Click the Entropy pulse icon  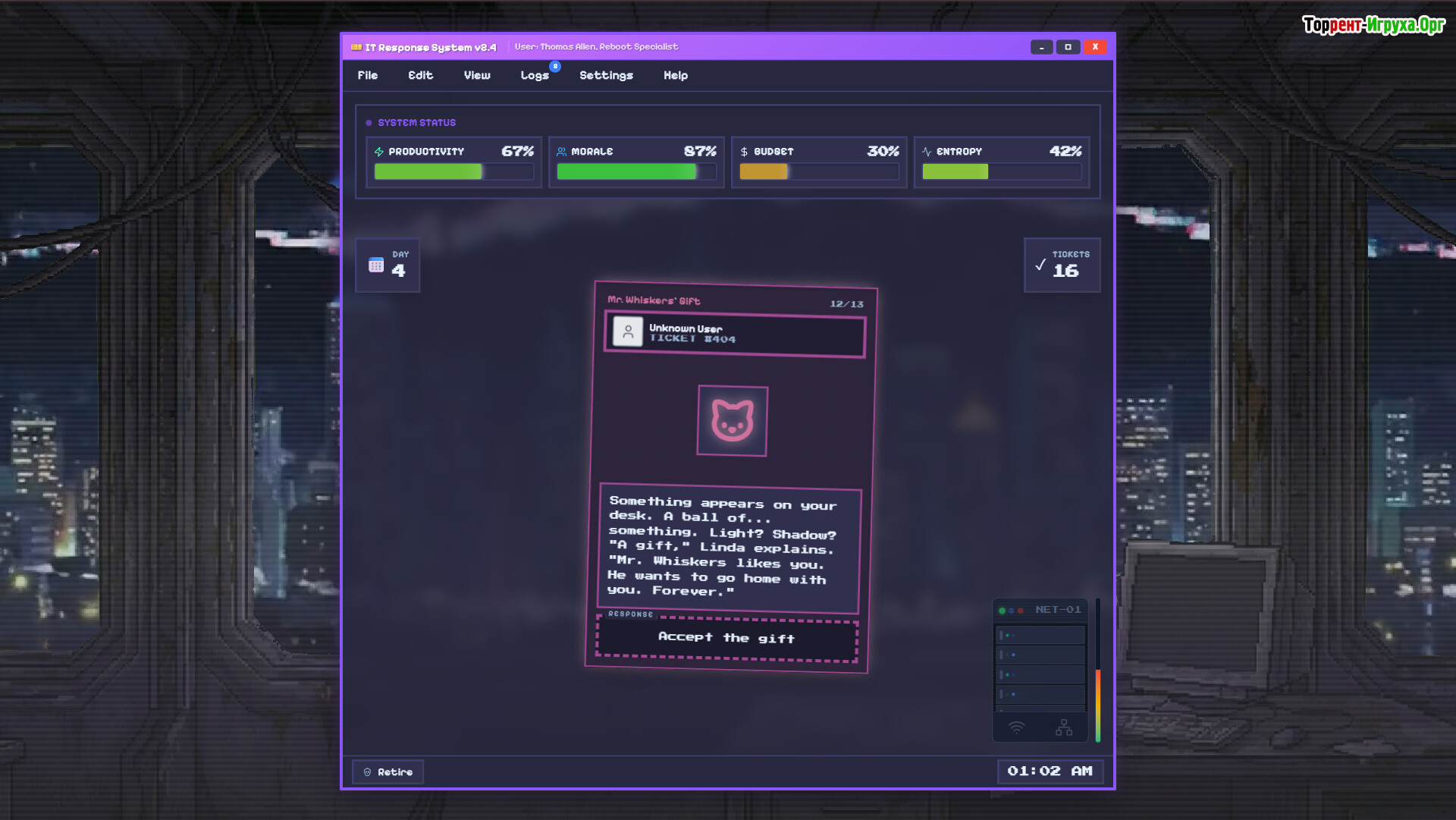(x=927, y=152)
